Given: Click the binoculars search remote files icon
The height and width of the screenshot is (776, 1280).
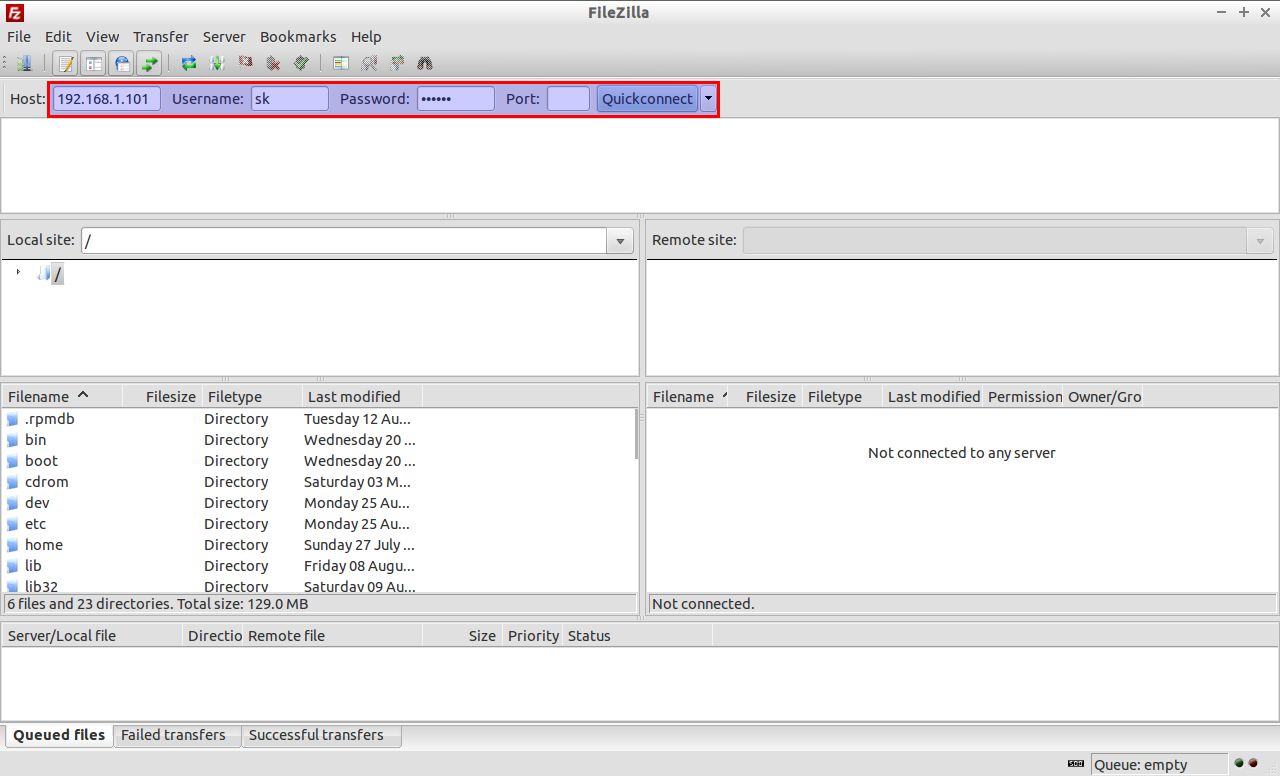Looking at the screenshot, I should click(425, 64).
